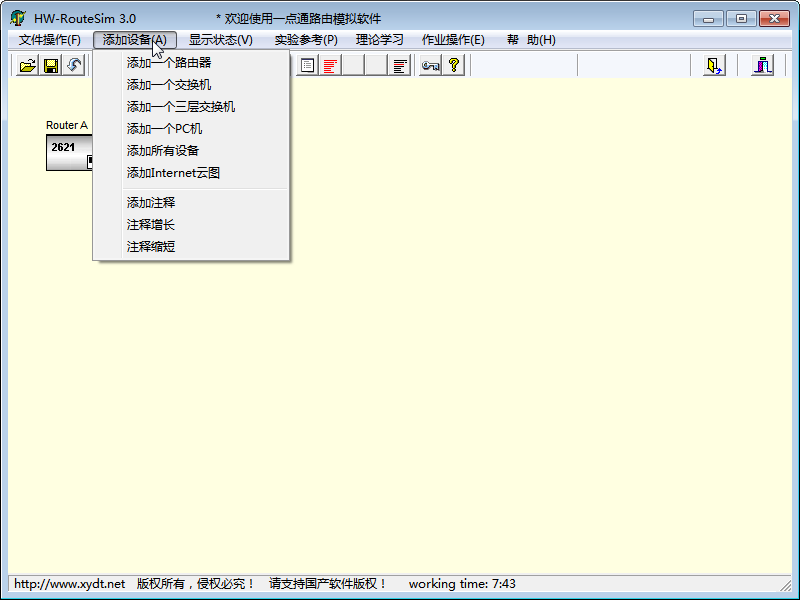
Task: Select 注释增长 menu entry
Action: [x=191, y=224]
